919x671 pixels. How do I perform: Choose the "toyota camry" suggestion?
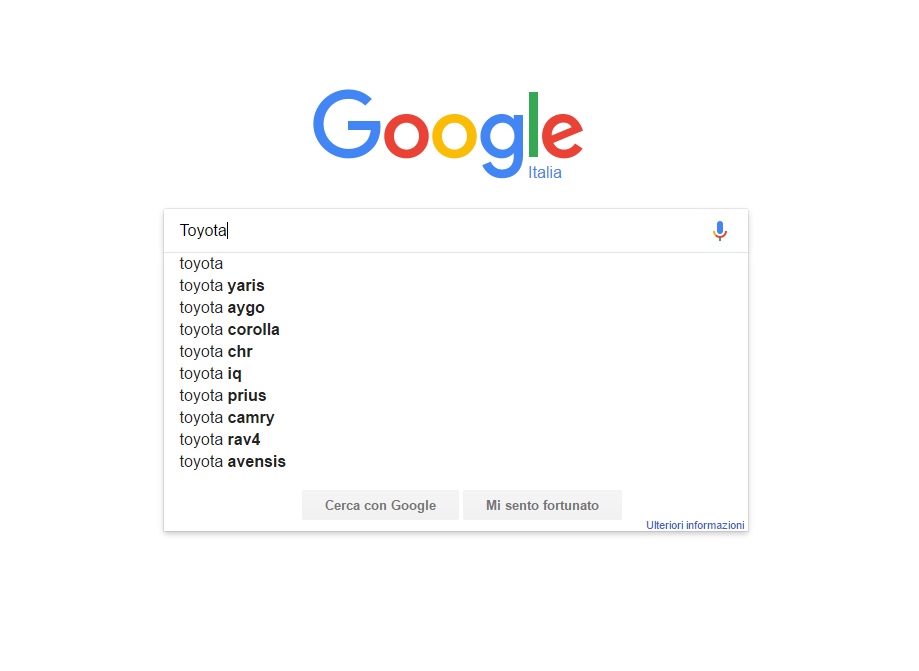coord(455,417)
